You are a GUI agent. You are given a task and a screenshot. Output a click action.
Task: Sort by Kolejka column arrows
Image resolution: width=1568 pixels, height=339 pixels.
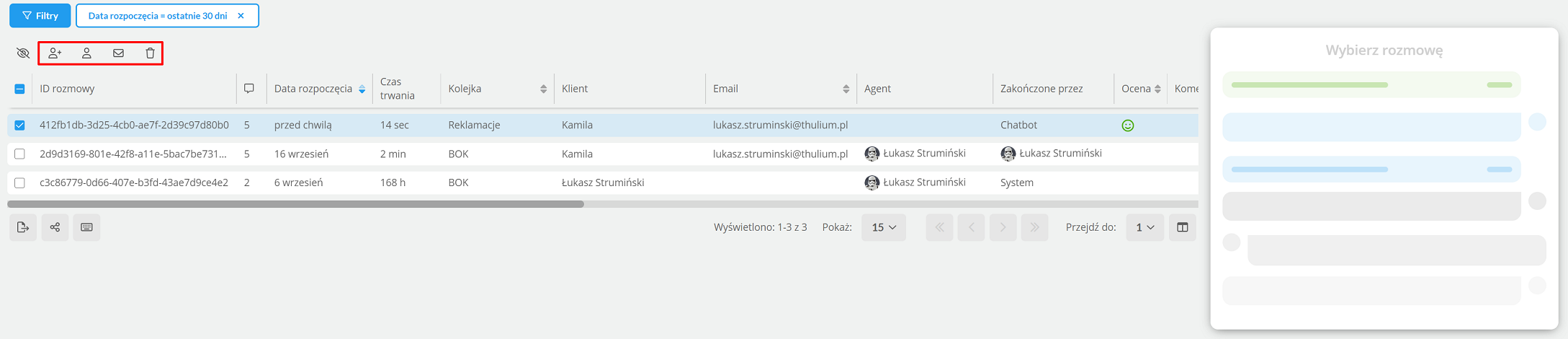[x=543, y=89]
